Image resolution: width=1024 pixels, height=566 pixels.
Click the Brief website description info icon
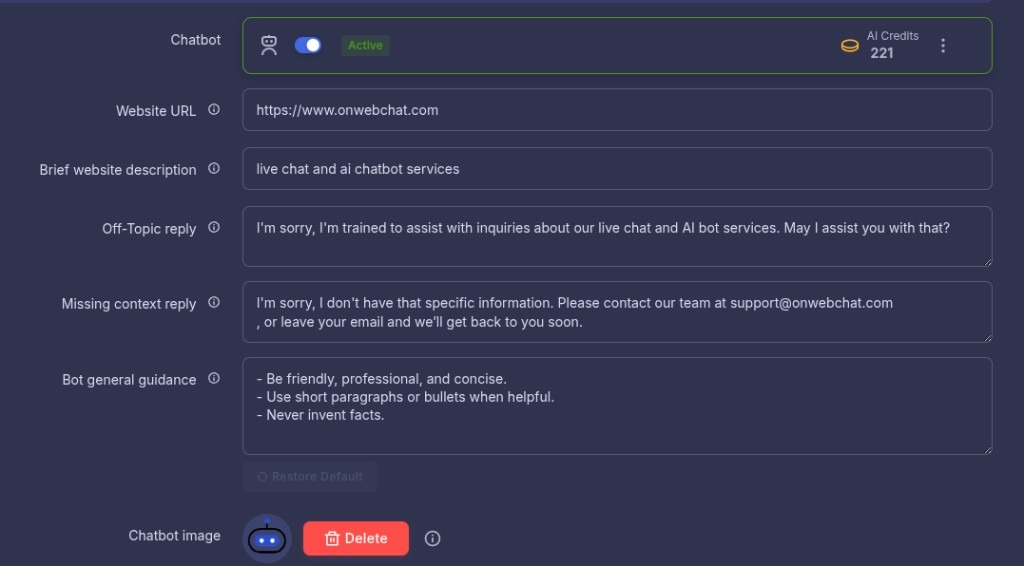coord(214,169)
